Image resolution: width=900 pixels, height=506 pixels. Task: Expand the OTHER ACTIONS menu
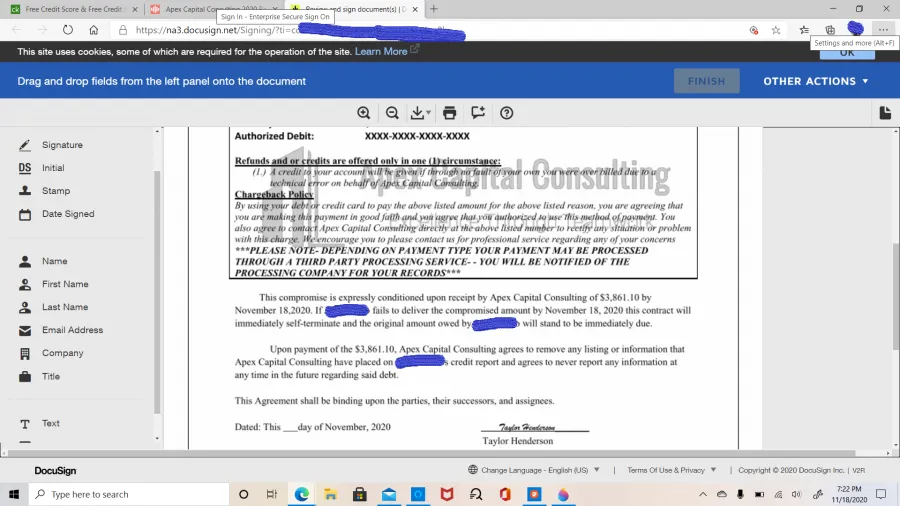(816, 81)
